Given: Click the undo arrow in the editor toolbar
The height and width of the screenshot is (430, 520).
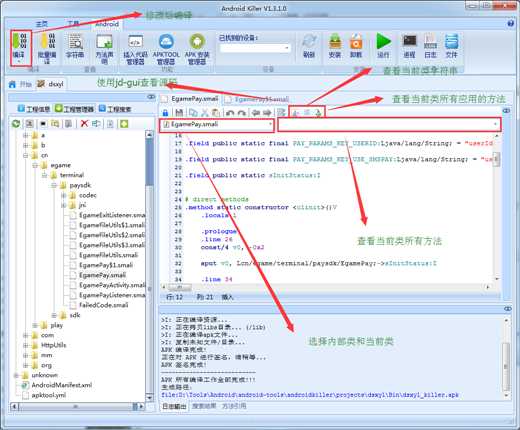Looking at the screenshot, I should pos(230,113).
